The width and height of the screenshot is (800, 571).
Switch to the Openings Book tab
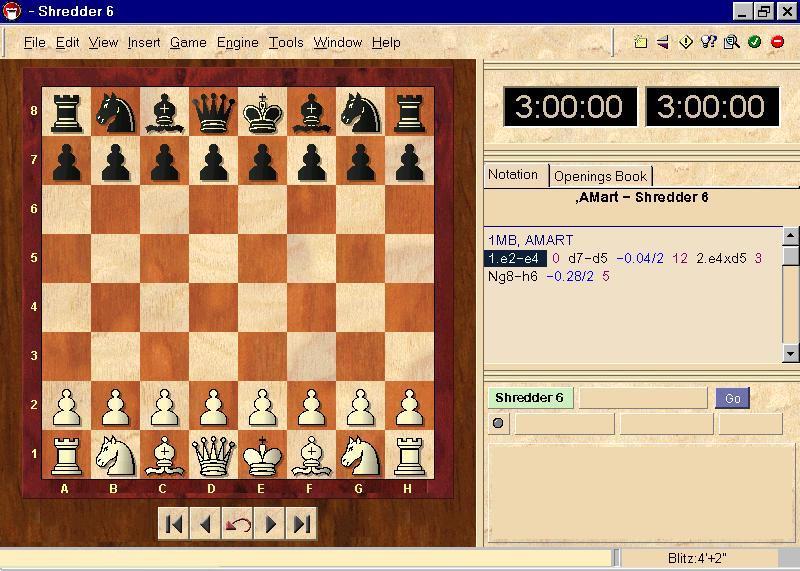600,176
